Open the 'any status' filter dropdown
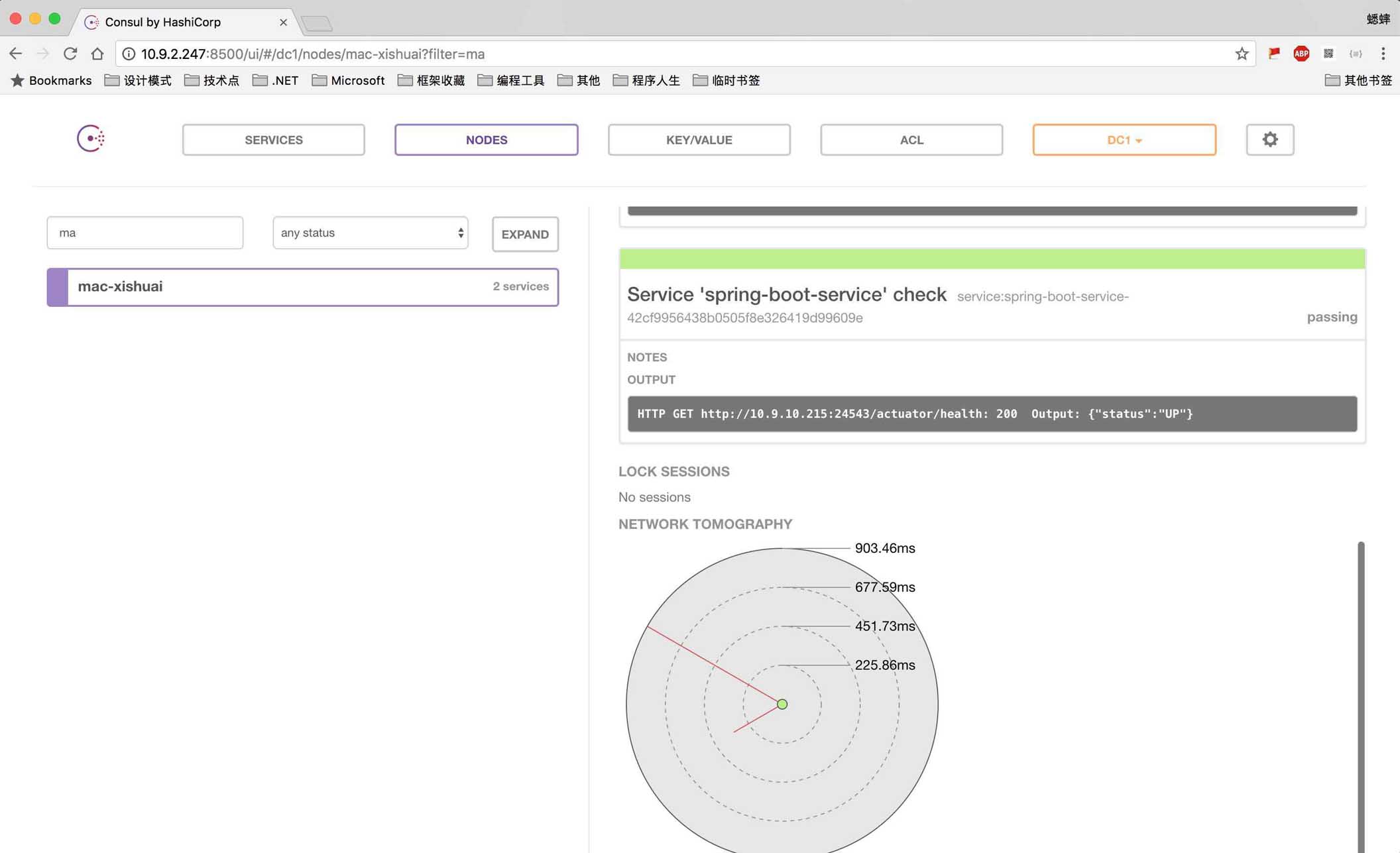The height and width of the screenshot is (853, 1400). (370, 233)
